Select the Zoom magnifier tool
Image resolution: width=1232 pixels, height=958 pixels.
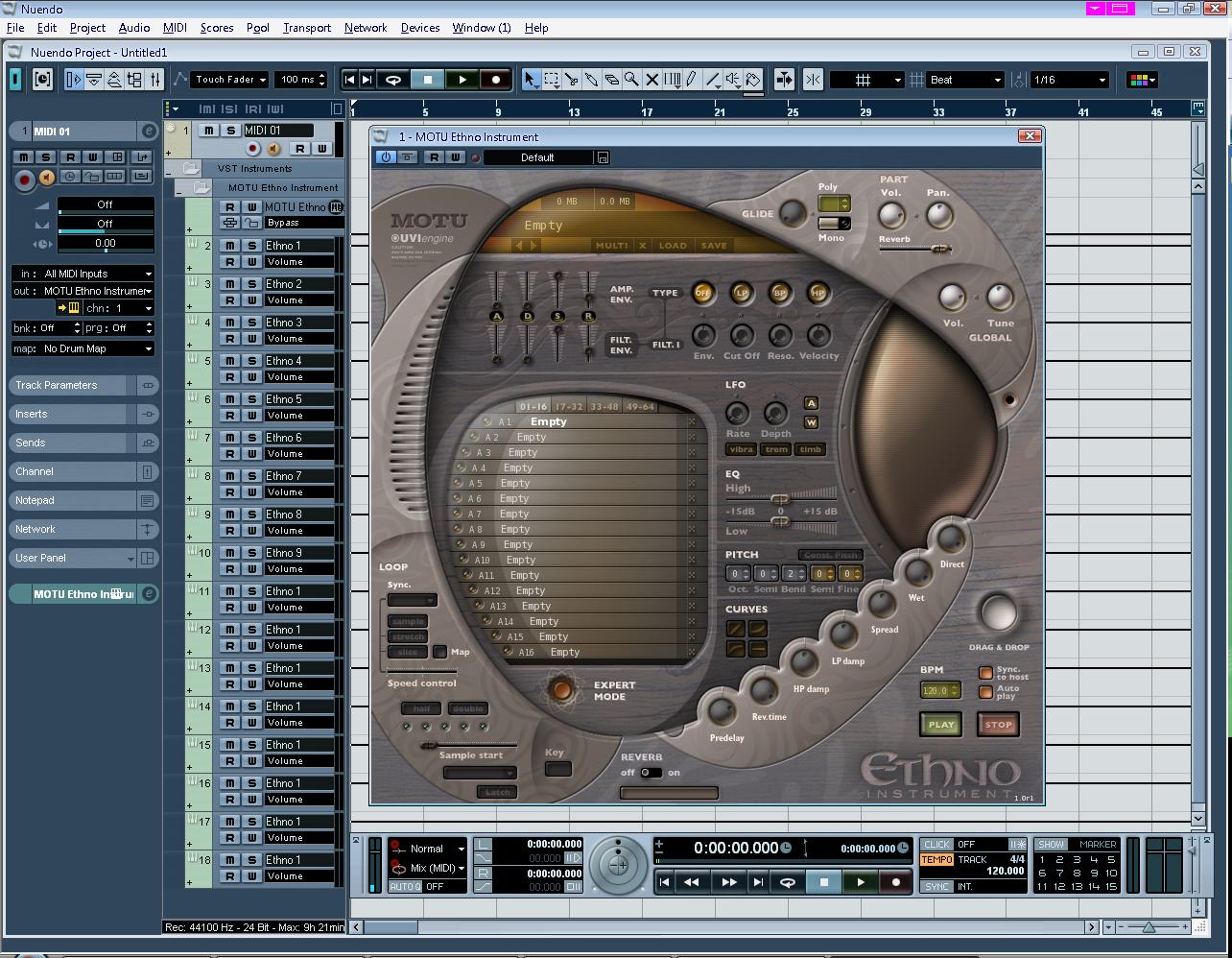(x=631, y=80)
